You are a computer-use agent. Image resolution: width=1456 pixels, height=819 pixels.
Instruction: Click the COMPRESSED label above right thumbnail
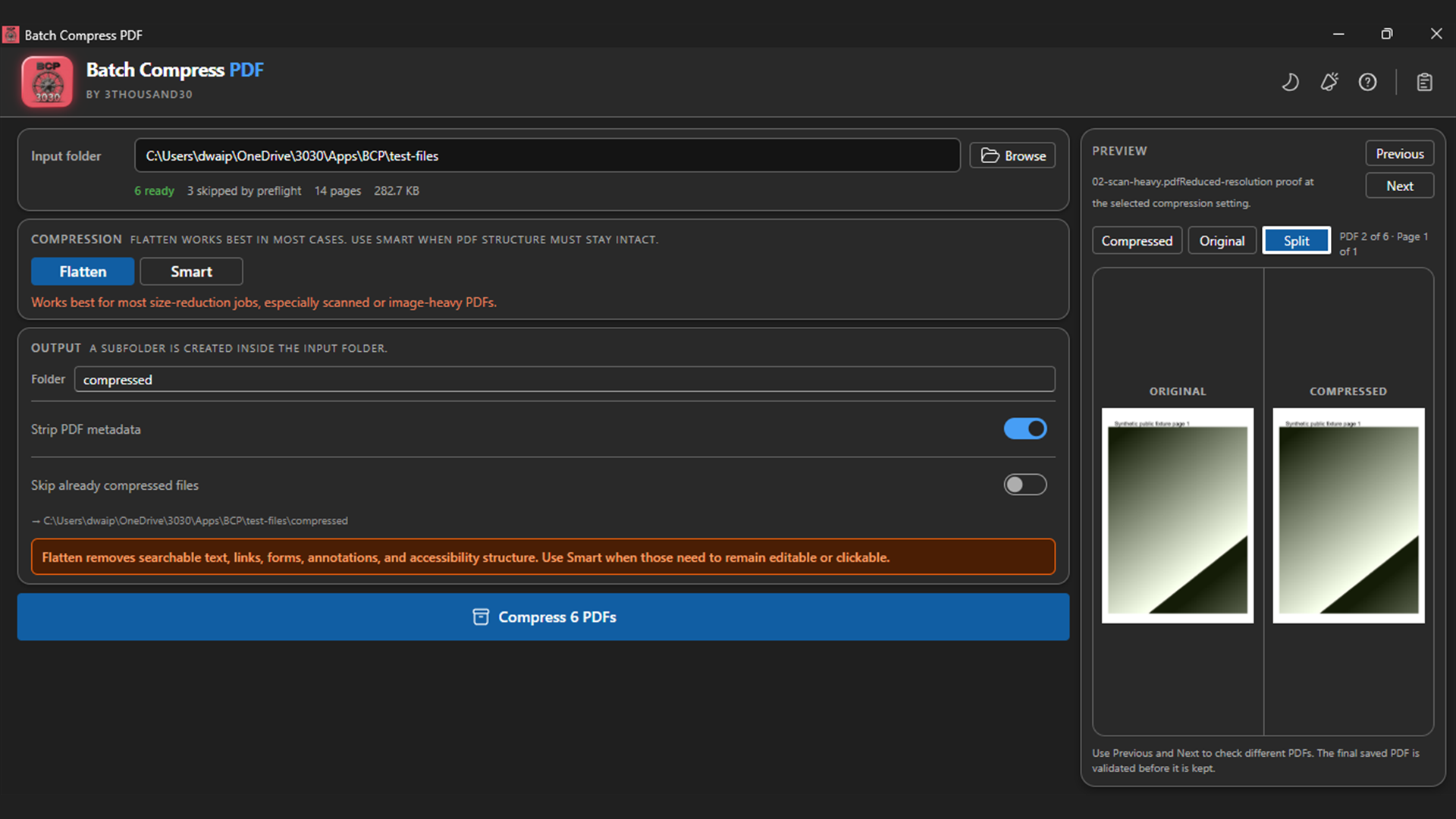[1348, 391]
